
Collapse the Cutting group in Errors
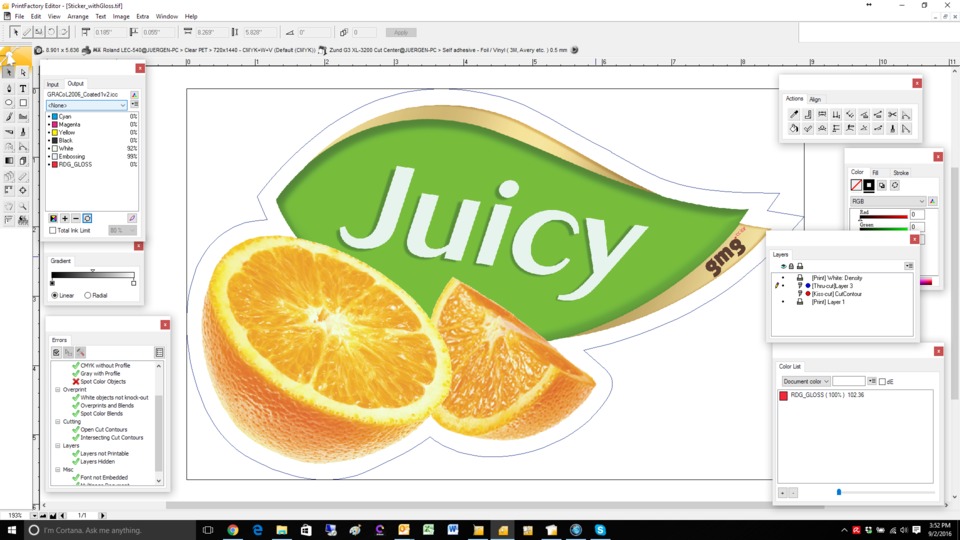[x=58, y=422]
